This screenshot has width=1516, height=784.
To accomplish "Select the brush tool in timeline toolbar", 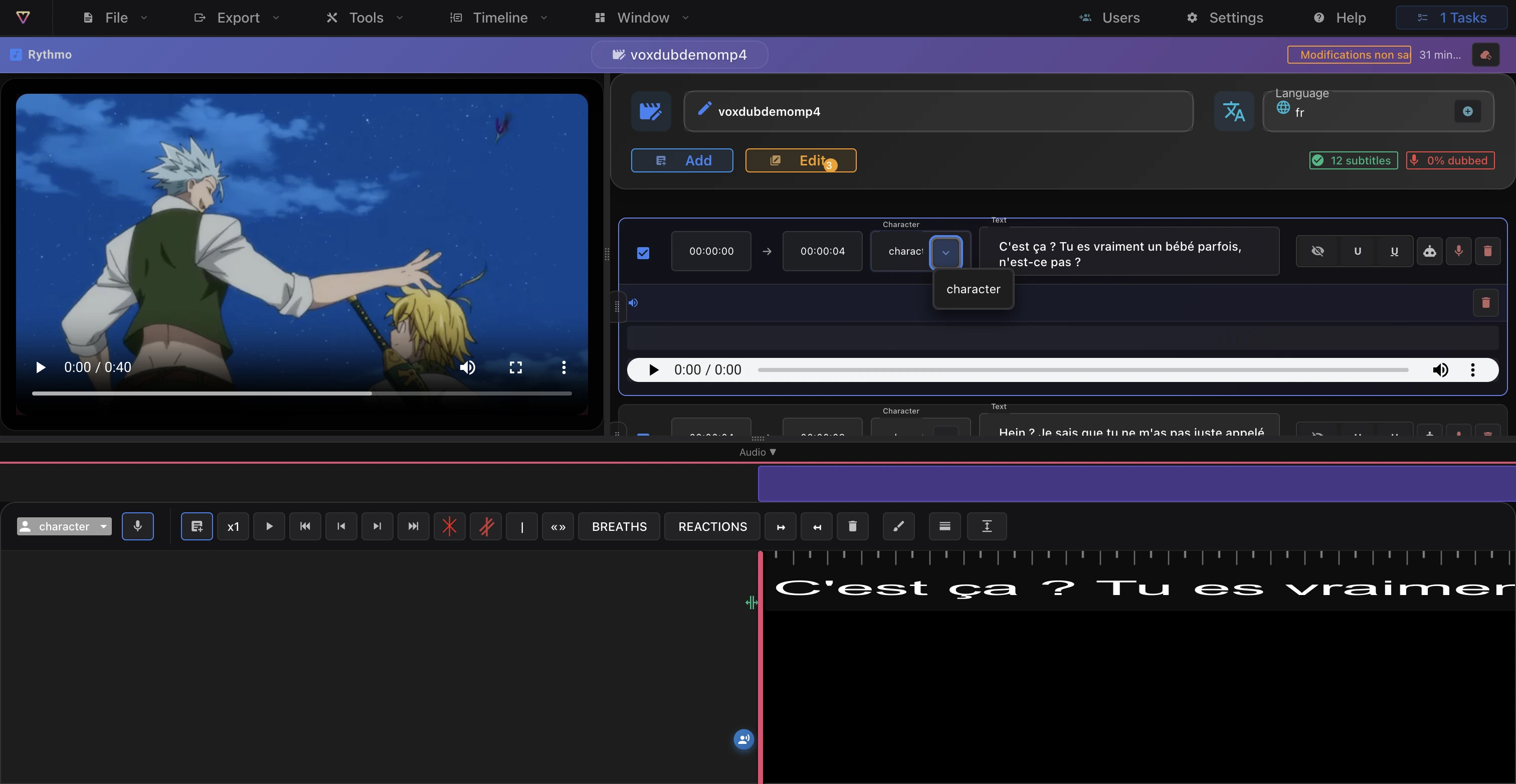I will click(899, 526).
